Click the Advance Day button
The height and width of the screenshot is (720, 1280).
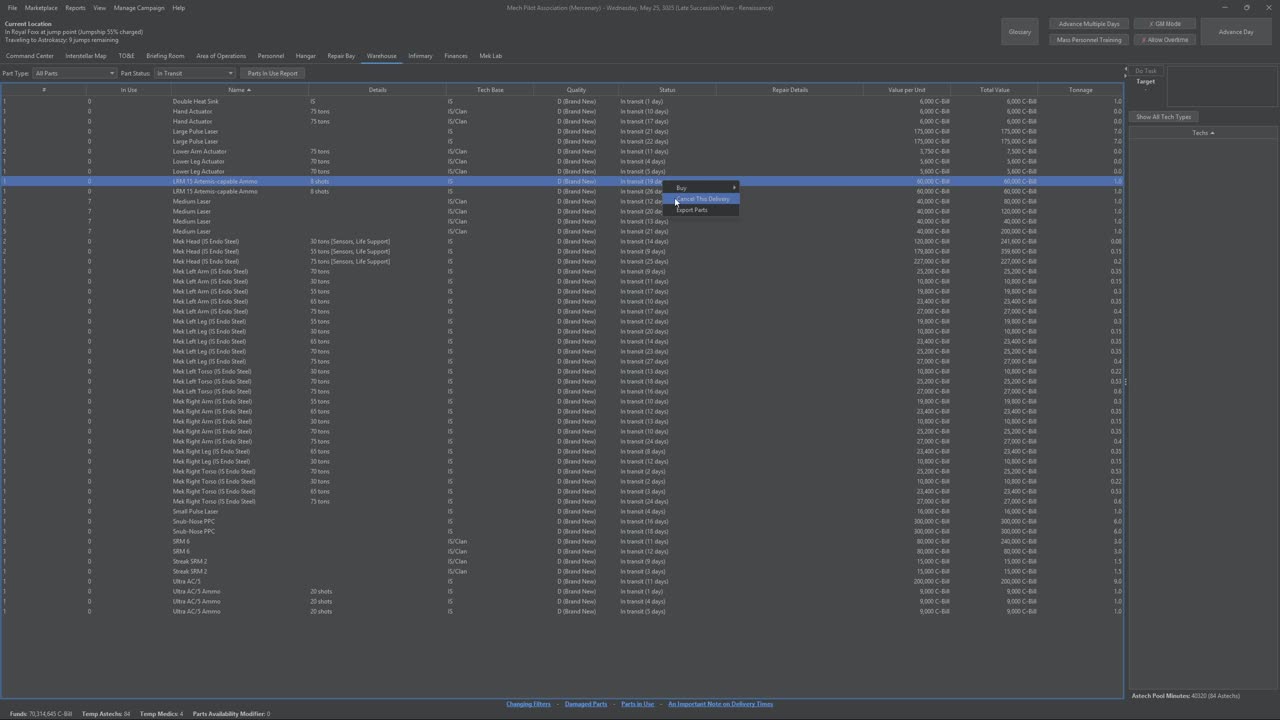point(1236,32)
